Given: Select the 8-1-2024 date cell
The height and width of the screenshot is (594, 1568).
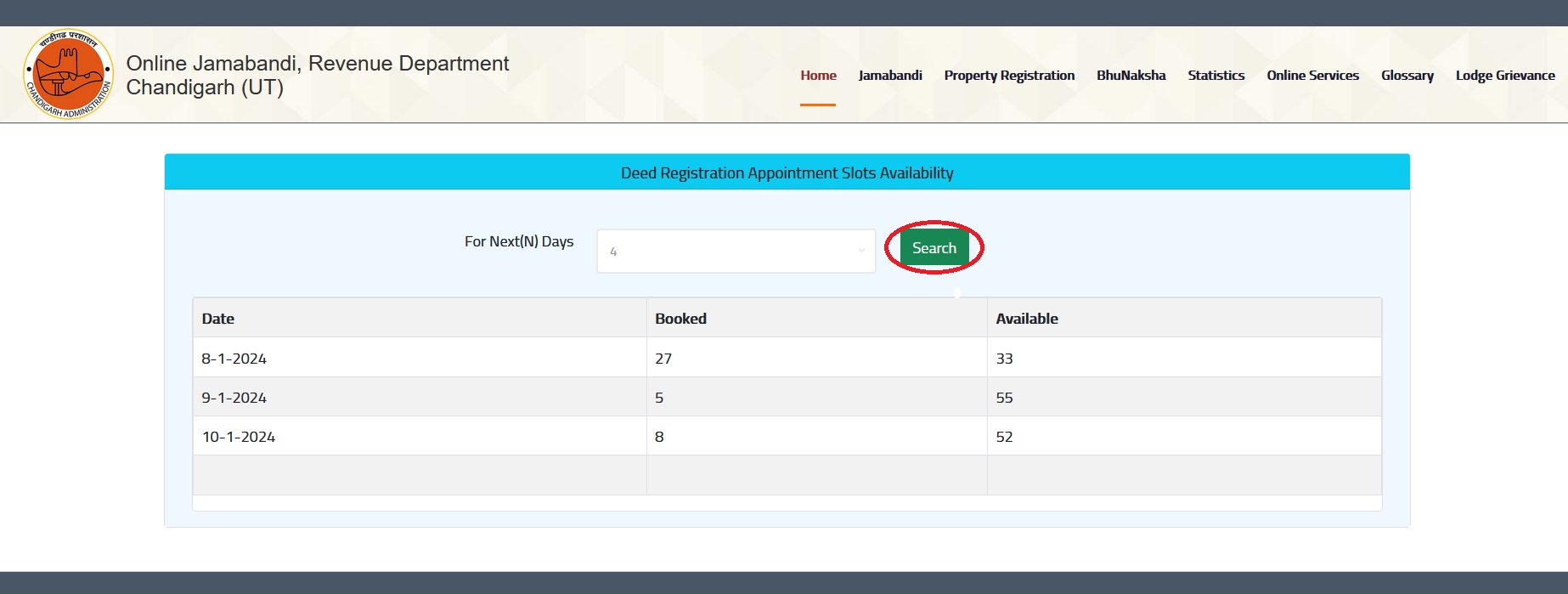Looking at the screenshot, I should 234,359.
